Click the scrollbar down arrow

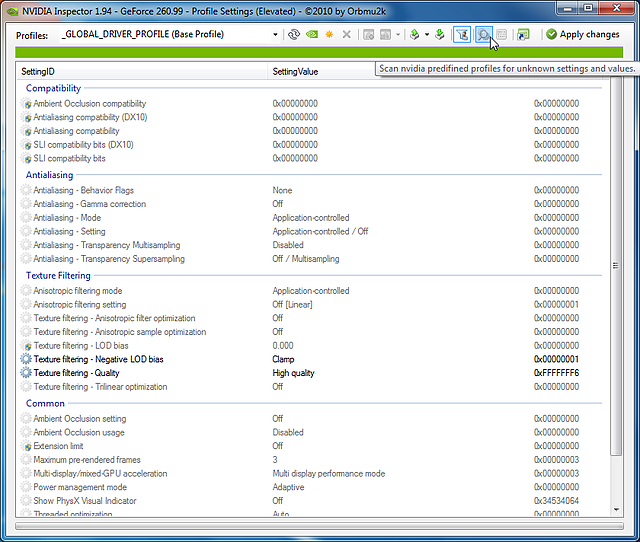[616, 510]
